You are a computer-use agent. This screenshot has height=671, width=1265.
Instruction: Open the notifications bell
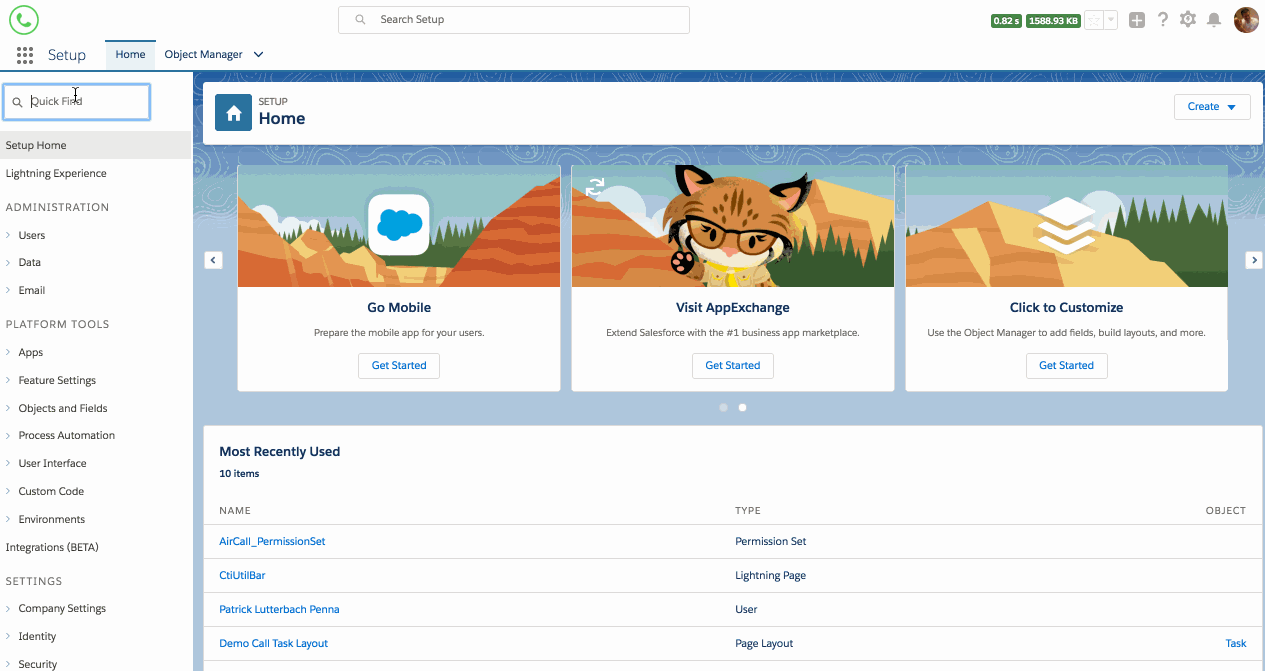1214,20
